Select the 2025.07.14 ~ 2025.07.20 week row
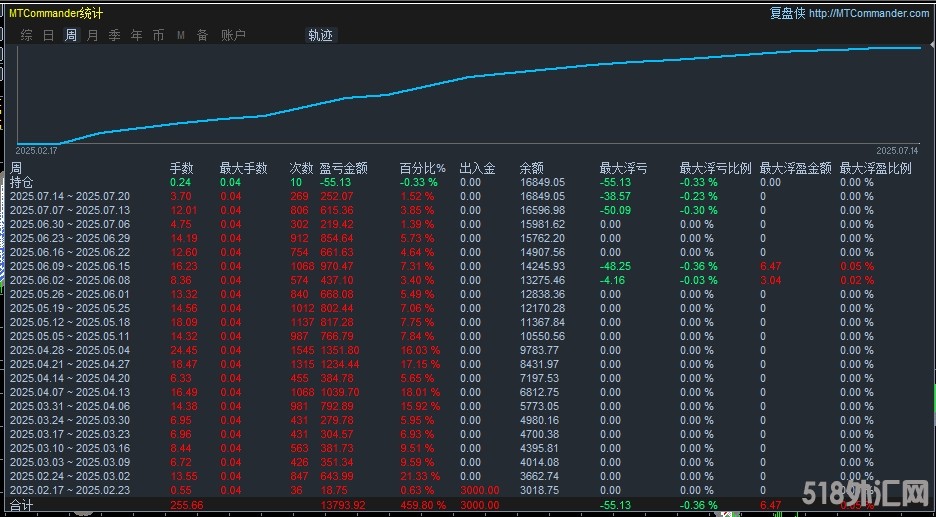Image resolution: width=936 pixels, height=517 pixels. tap(70, 197)
